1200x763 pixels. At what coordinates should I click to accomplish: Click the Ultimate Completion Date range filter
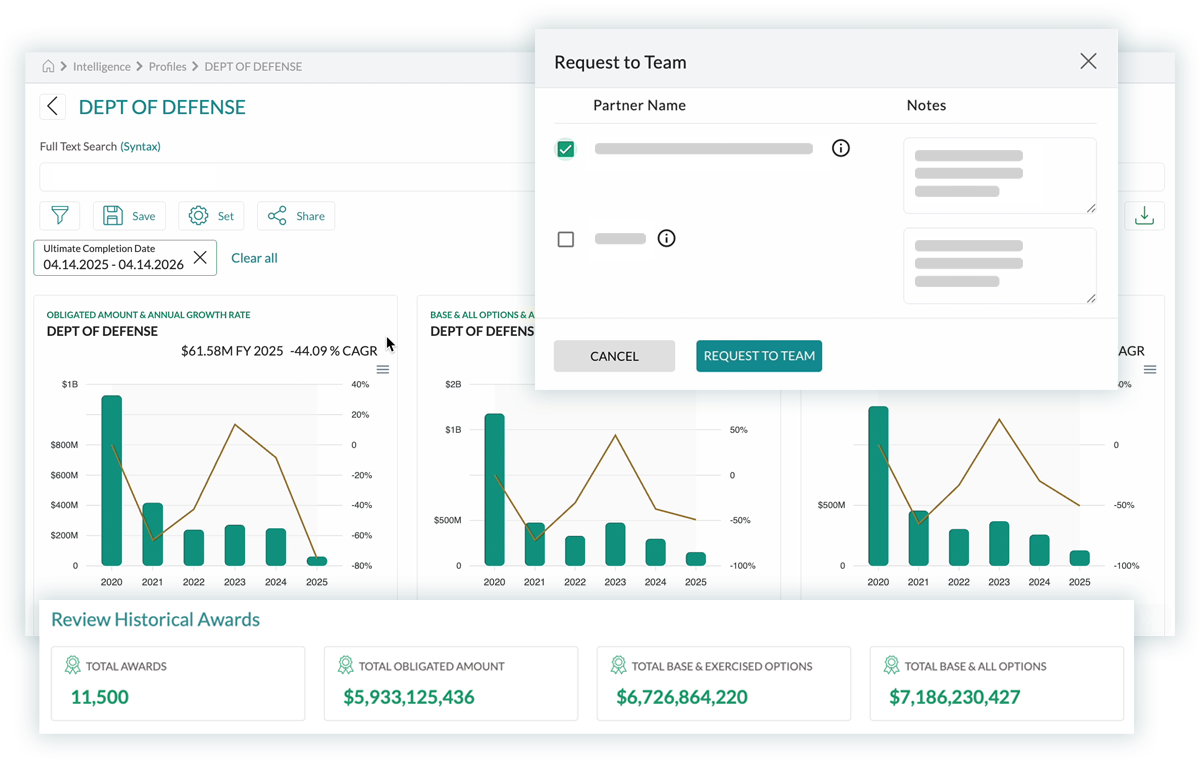(125, 257)
